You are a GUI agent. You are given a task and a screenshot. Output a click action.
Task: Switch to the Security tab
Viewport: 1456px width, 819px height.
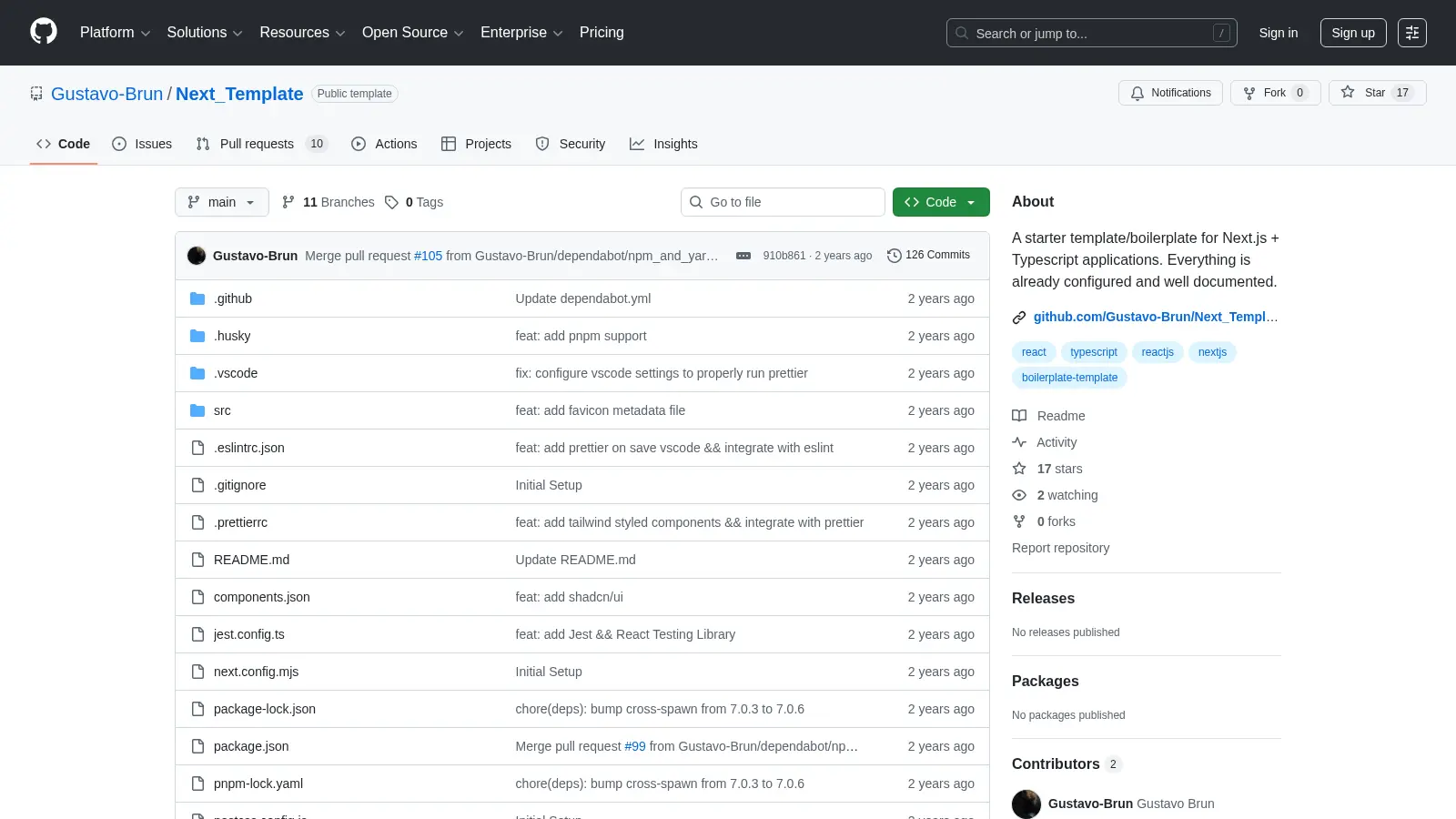coord(571,144)
